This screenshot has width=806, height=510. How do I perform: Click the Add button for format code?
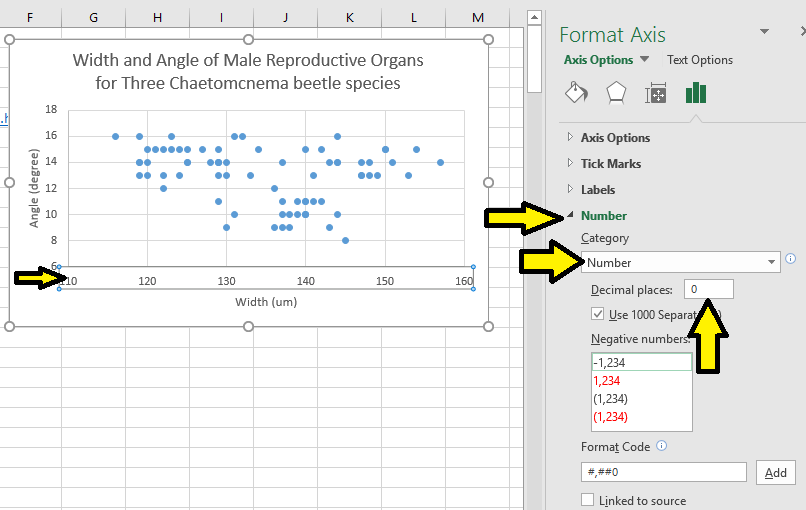(775, 473)
